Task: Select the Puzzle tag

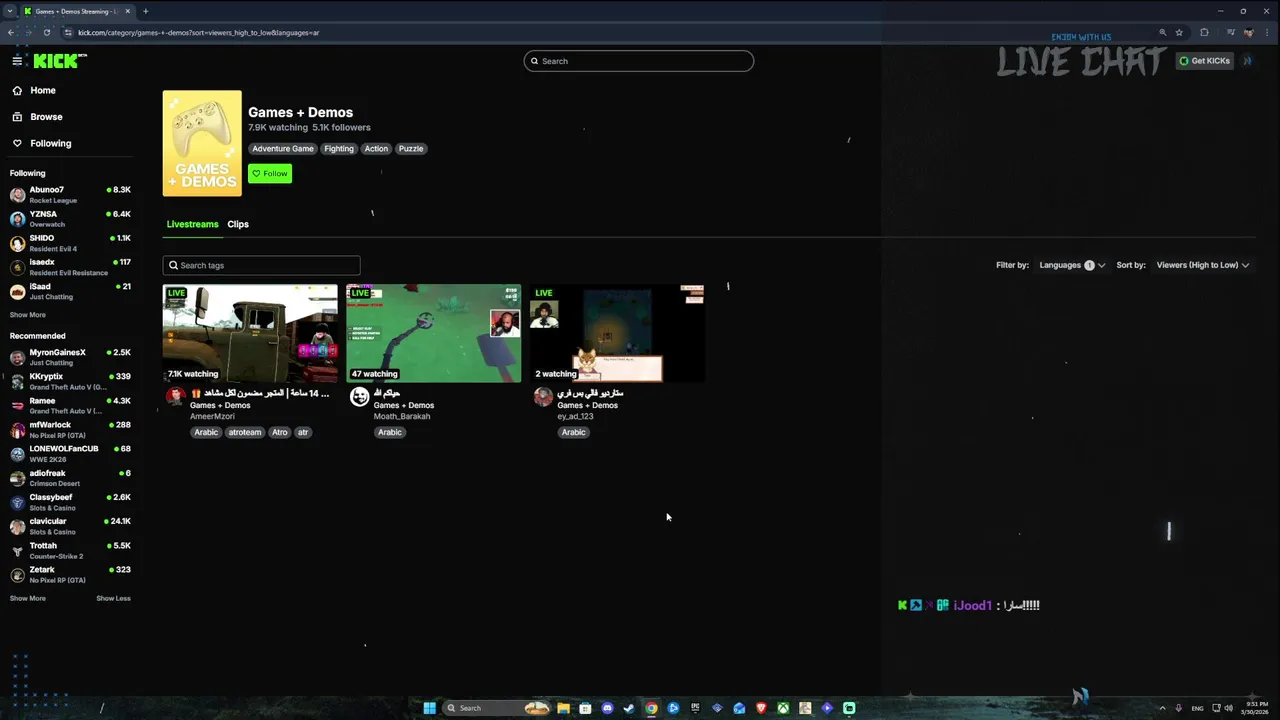Action: [411, 148]
